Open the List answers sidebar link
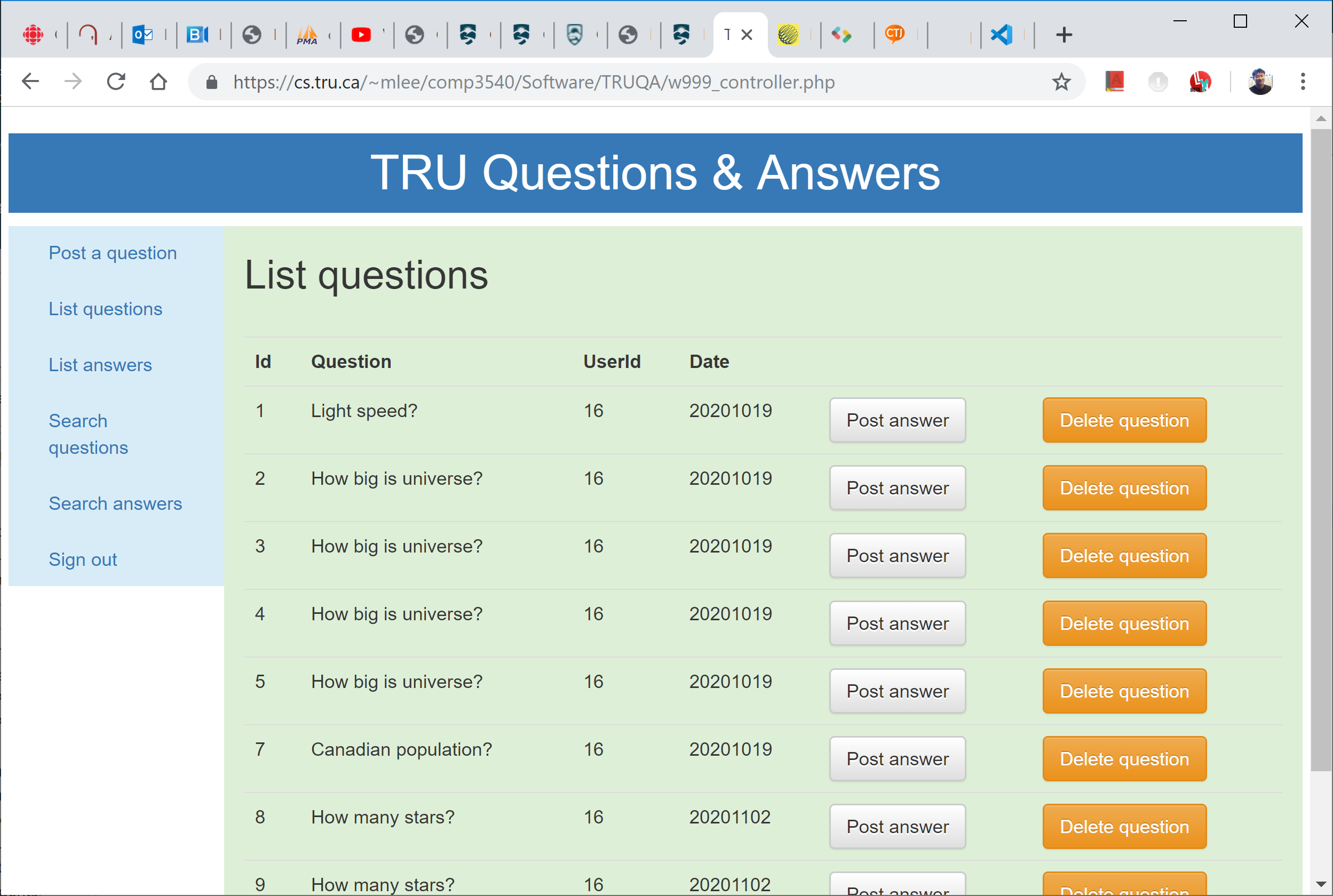Screen dimensions: 1333x896 (100, 365)
